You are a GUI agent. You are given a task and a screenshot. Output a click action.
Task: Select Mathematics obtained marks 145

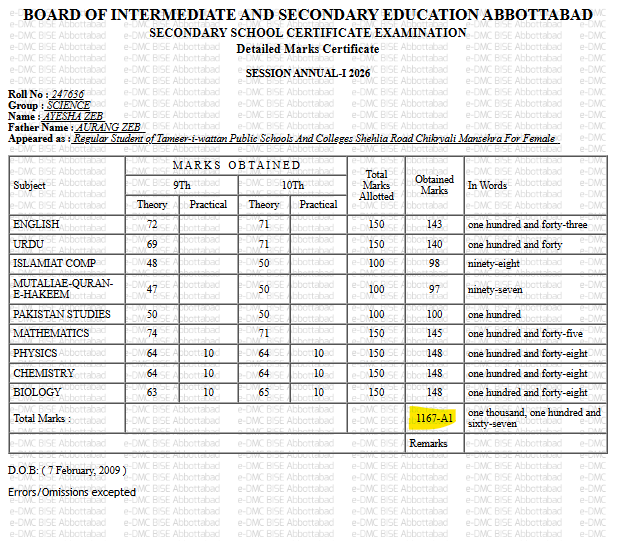(434, 333)
